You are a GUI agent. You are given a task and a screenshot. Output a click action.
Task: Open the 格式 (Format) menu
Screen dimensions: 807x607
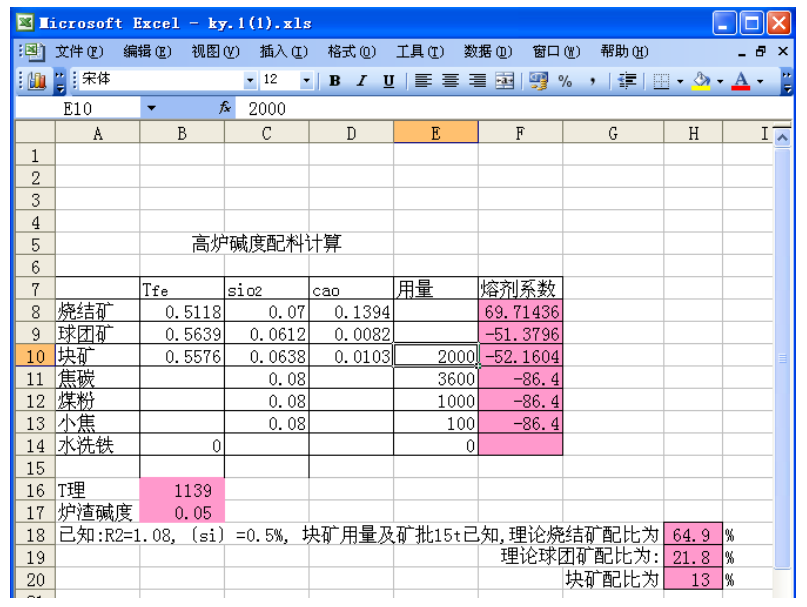coord(351,52)
